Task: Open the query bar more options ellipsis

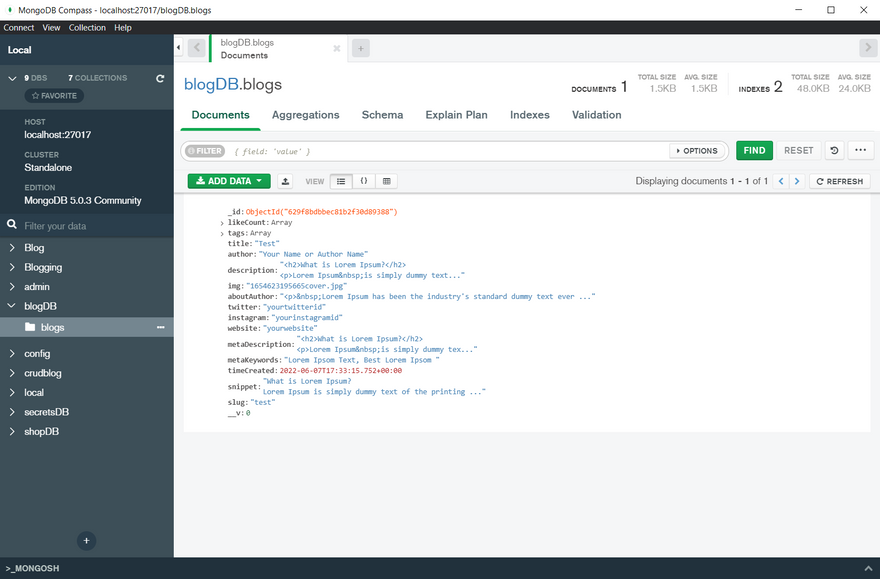Action: [860, 150]
